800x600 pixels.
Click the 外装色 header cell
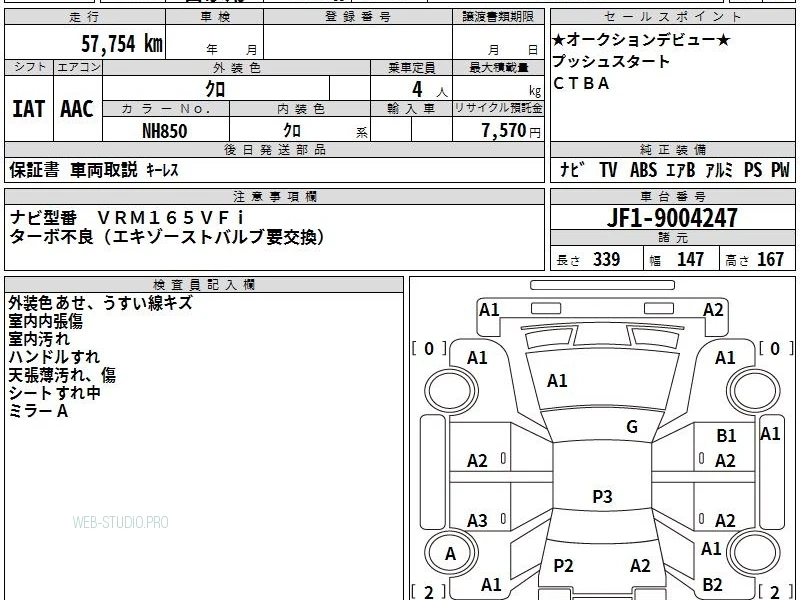coord(236,68)
